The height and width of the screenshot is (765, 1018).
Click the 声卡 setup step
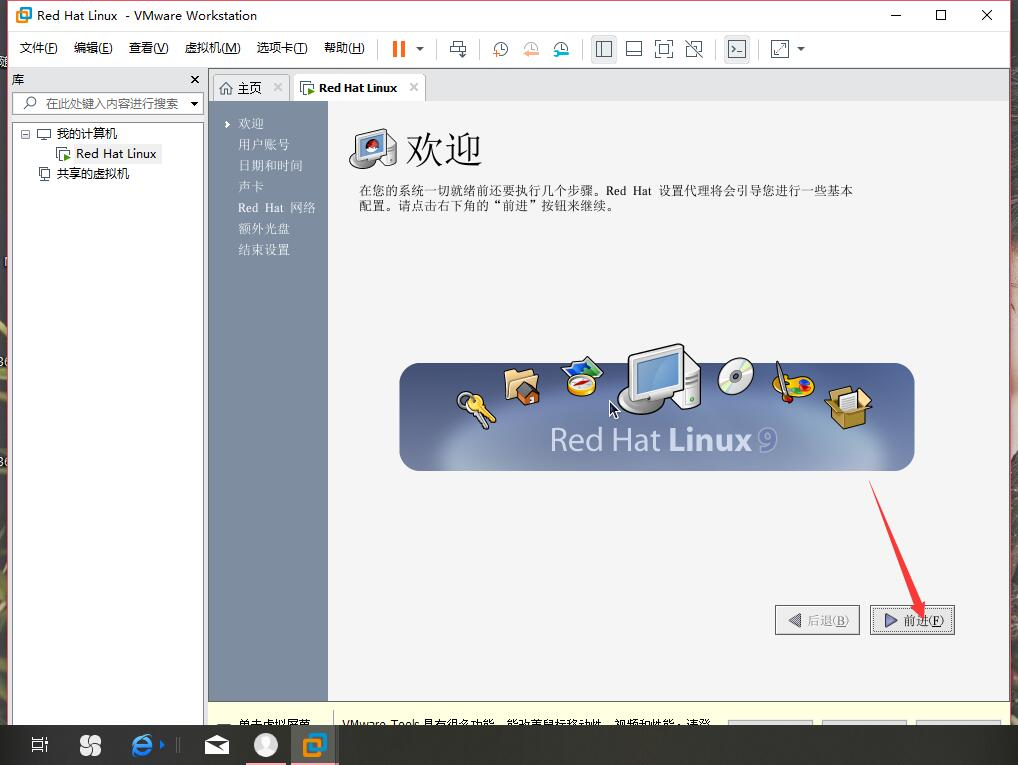(x=251, y=186)
